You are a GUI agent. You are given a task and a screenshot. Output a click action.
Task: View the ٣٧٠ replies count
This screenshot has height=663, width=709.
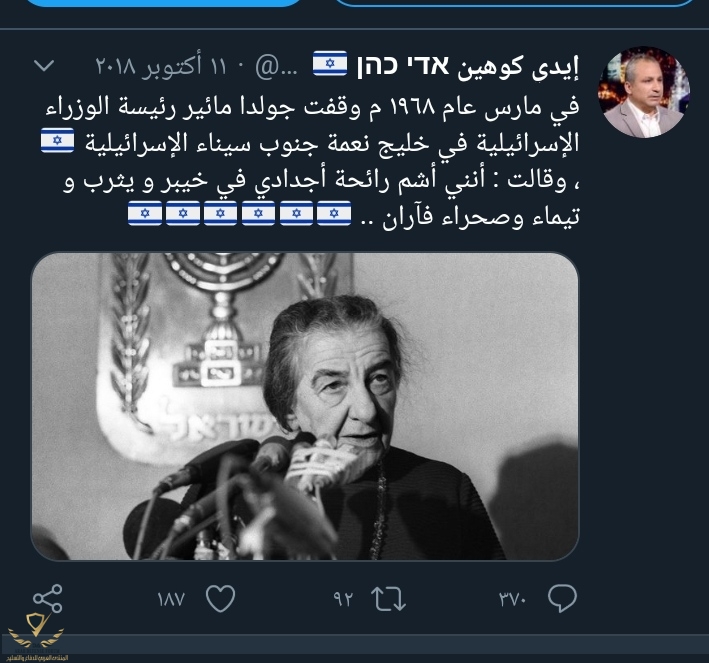click(x=513, y=600)
